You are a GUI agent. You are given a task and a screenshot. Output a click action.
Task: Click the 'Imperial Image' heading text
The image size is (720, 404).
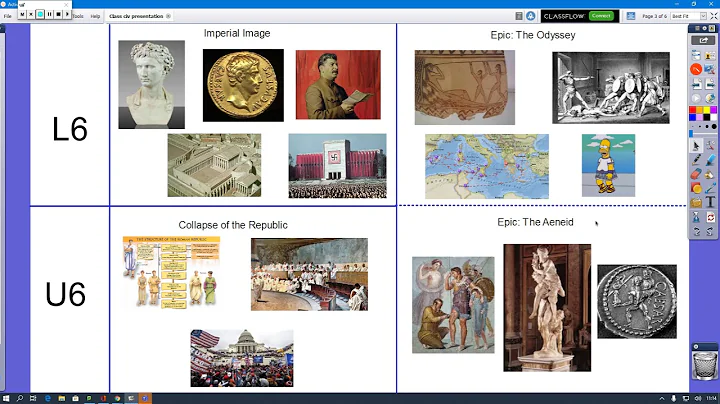pos(237,33)
